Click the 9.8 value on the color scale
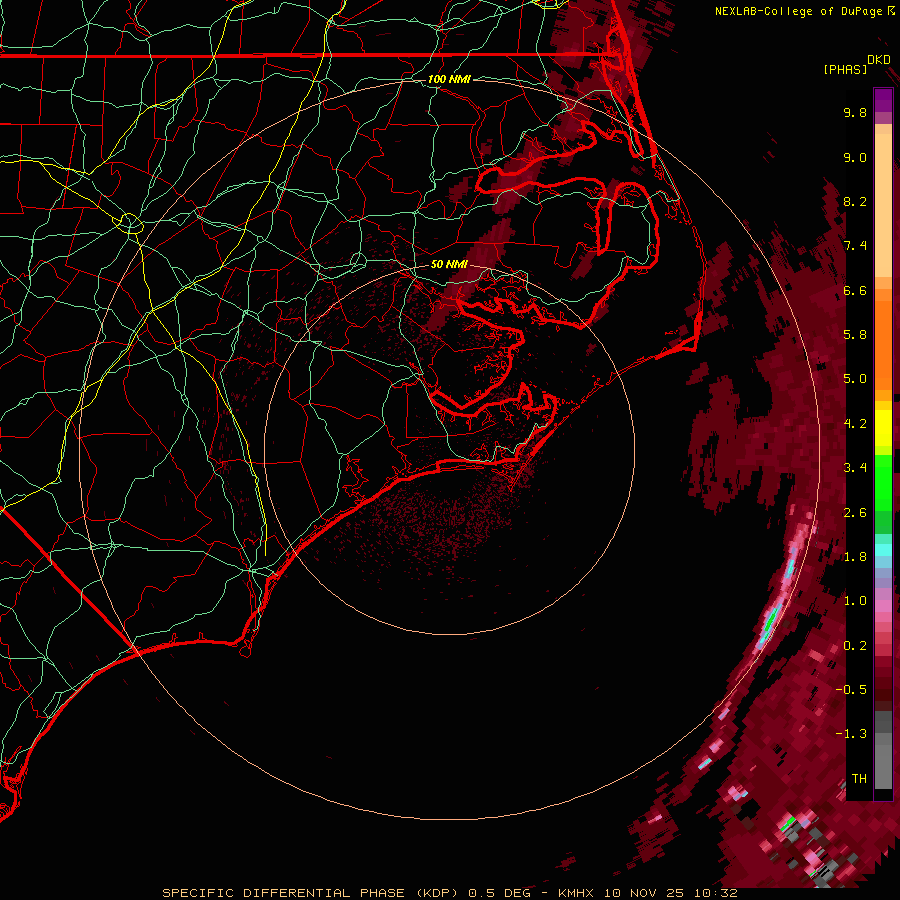Screen dimensions: 900x900 point(855,112)
